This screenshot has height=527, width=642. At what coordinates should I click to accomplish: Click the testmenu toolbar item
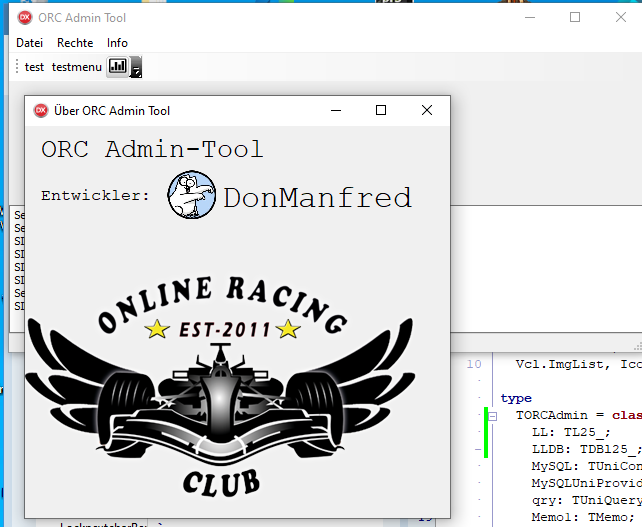[76, 67]
